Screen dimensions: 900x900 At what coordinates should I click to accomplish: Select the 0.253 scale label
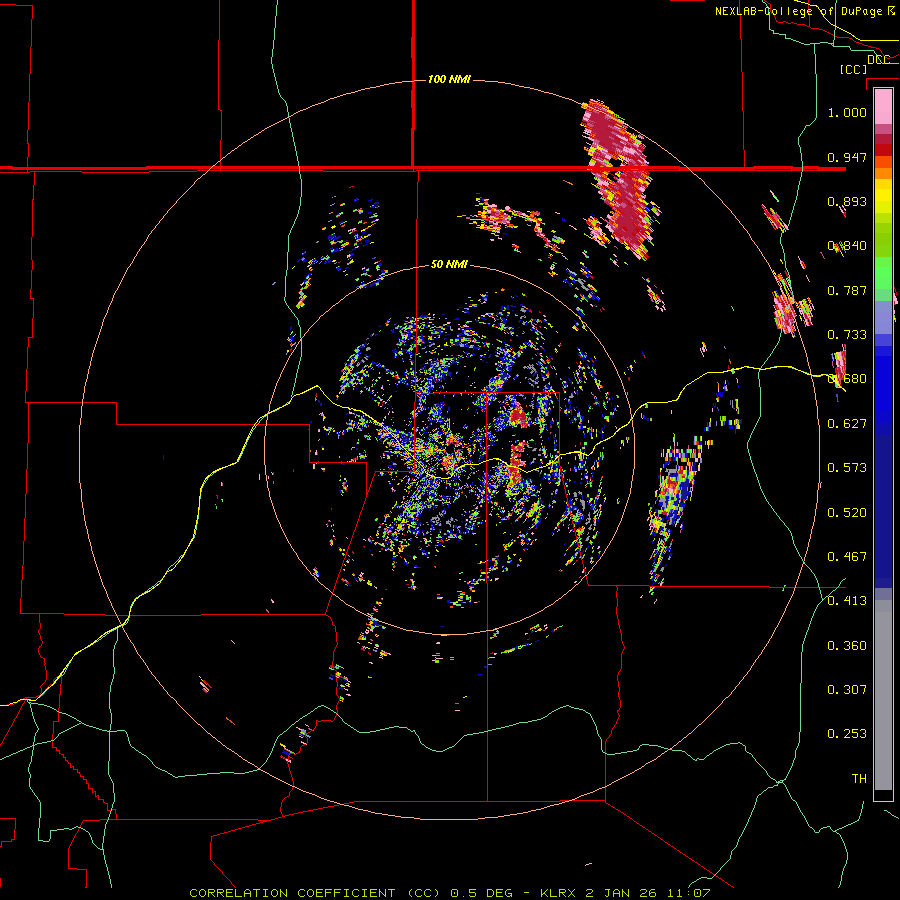coord(847,734)
